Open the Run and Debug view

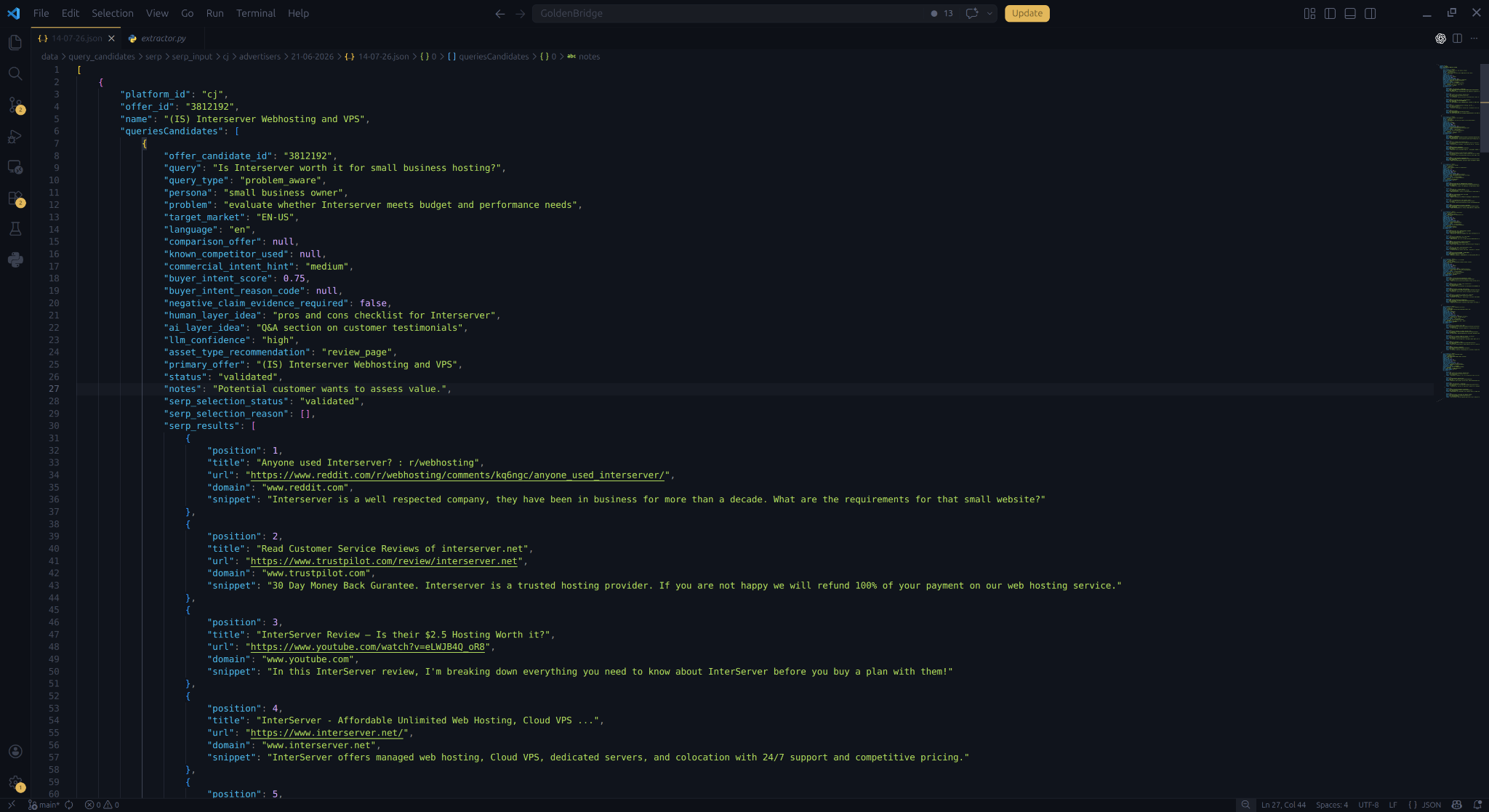[15, 136]
